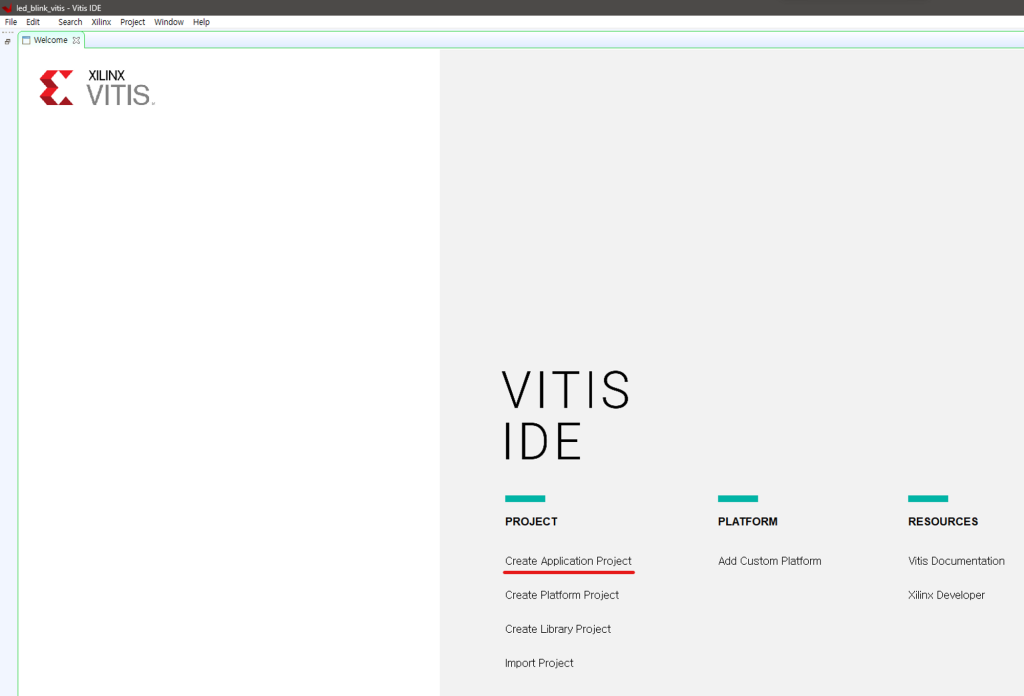Screen dimensions: 1024x696
Task: Open Xilinx Developer link
Action: click(946, 595)
